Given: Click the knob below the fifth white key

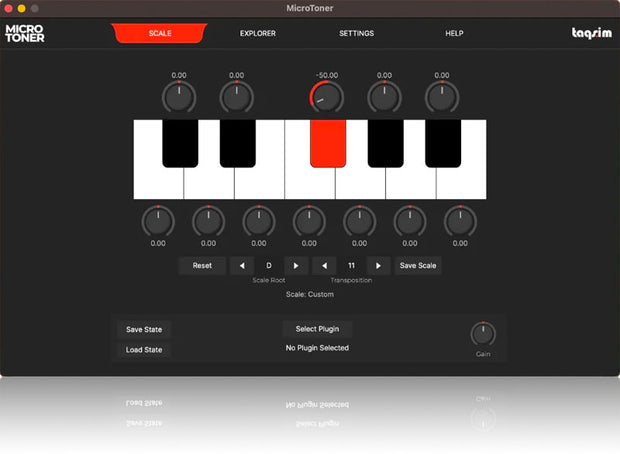Looking at the screenshot, I should [359, 221].
